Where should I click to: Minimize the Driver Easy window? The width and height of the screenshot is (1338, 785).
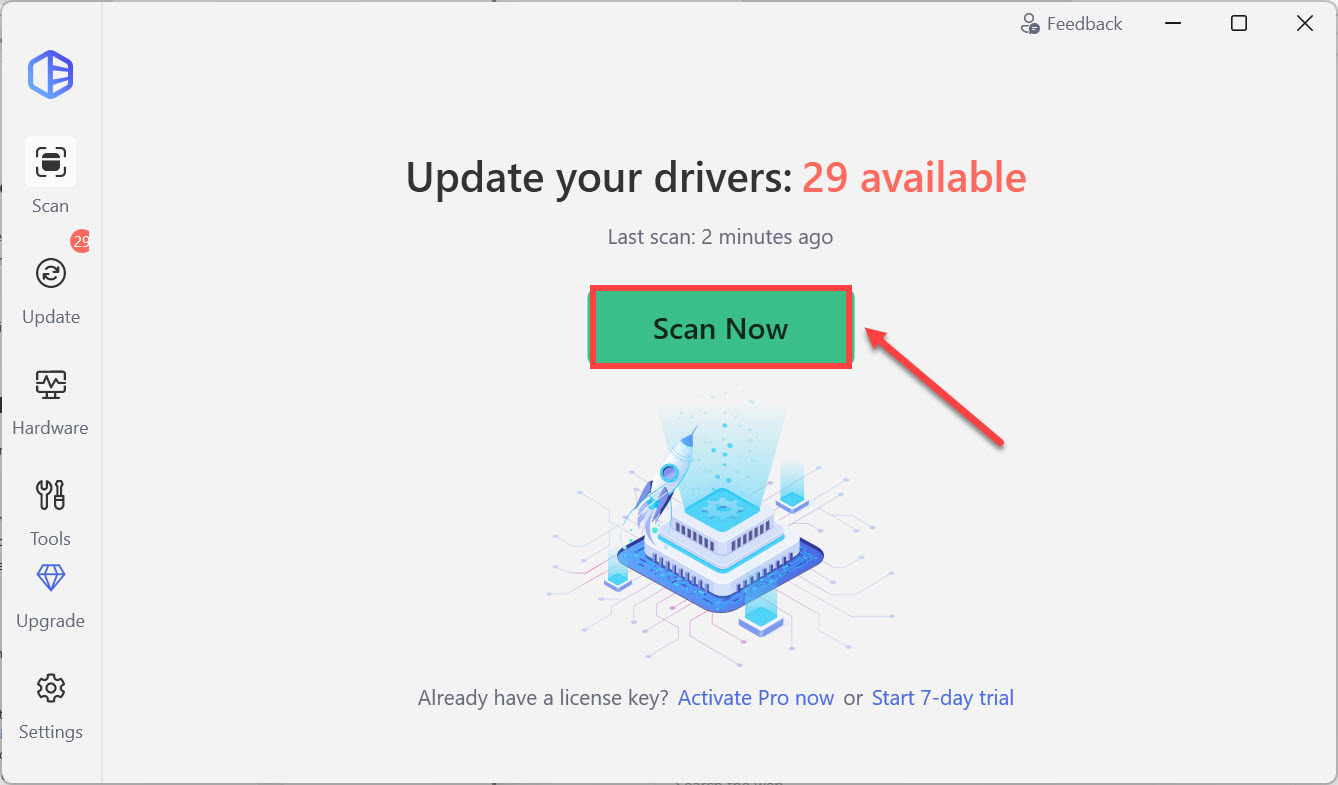click(1173, 24)
